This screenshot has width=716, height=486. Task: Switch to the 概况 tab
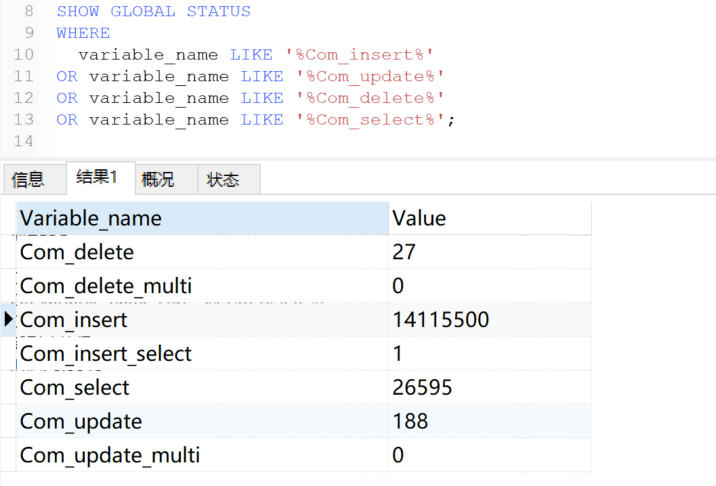166,180
